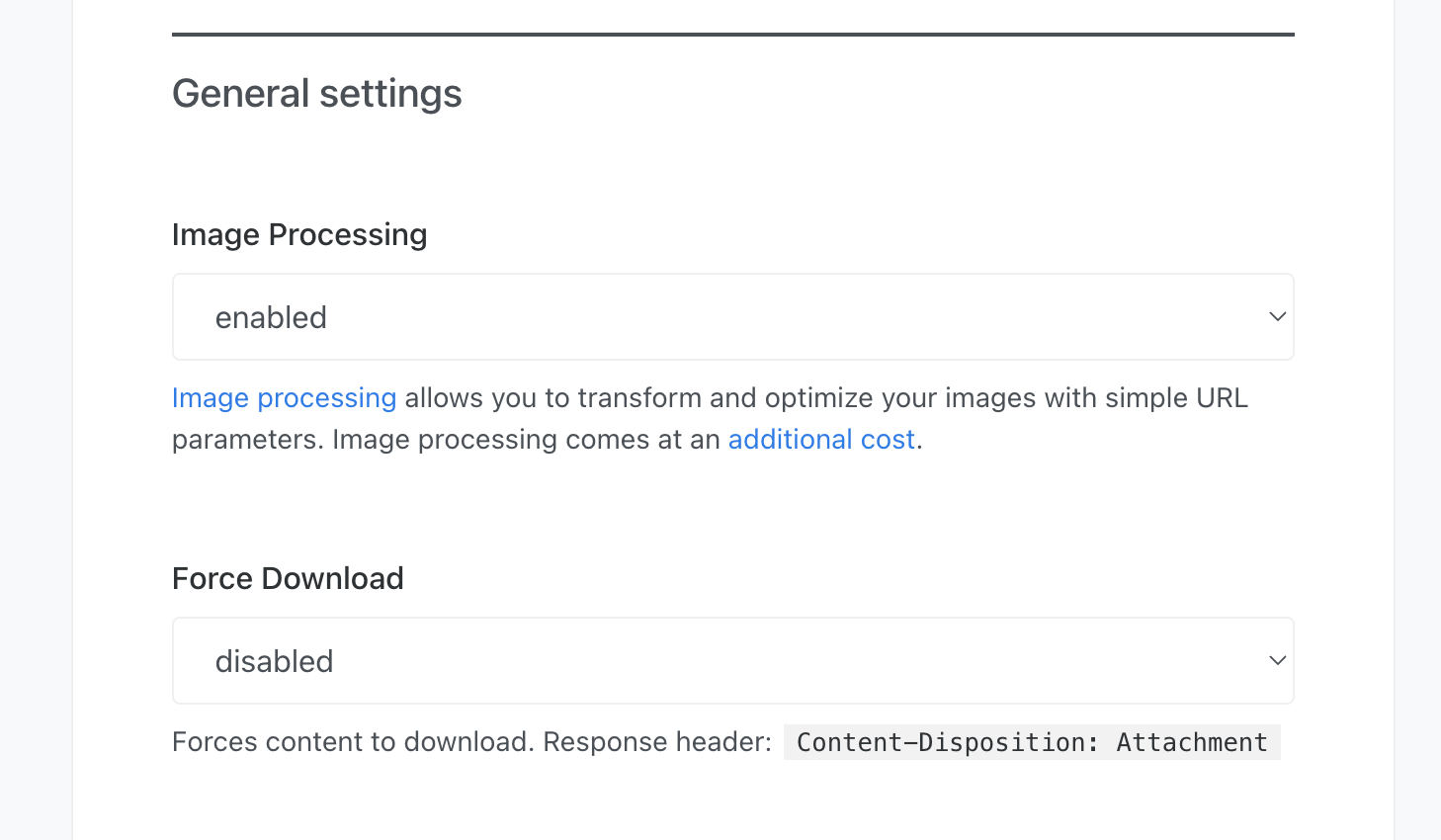Click the "Forces content to download" help text
Viewport: 1441px width, 840px height.
pos(353,743)
